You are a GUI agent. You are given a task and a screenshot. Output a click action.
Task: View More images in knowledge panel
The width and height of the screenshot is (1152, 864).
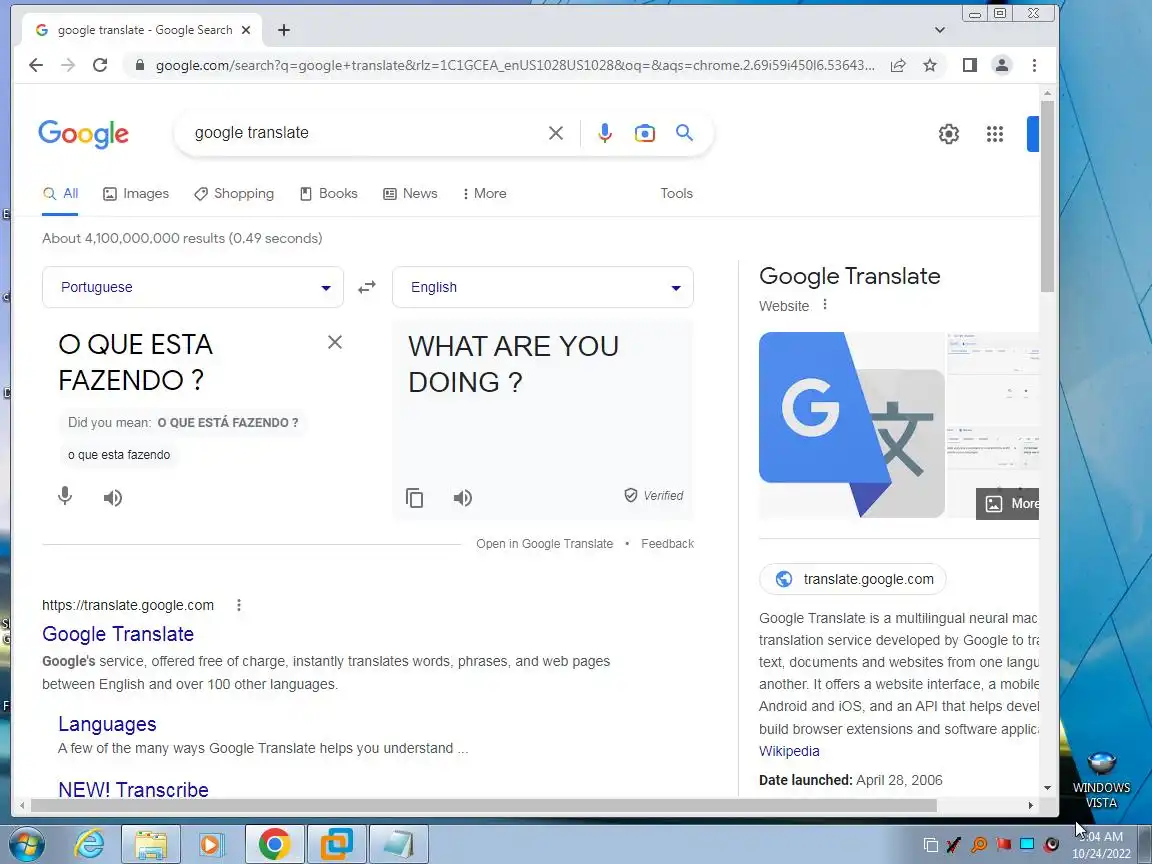point(1007,503)
